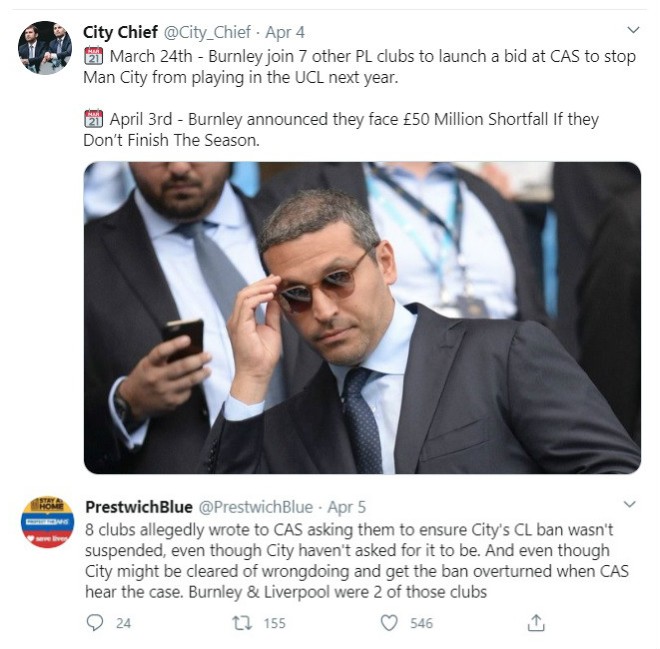Like the PrestwichBlue tweet with the heart icon
Image resolution: width=660 pixels, height=649 pixels.
point(390,622)
